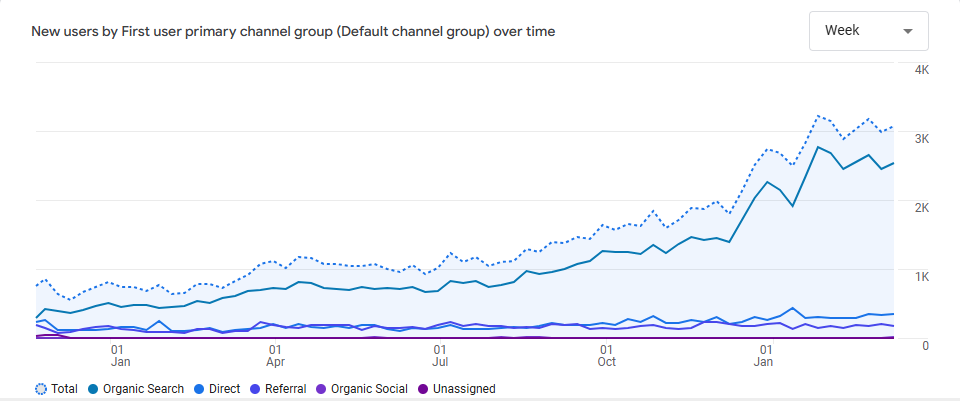
Task: Click the 2K y-axis label
Action: pos(922,208)
